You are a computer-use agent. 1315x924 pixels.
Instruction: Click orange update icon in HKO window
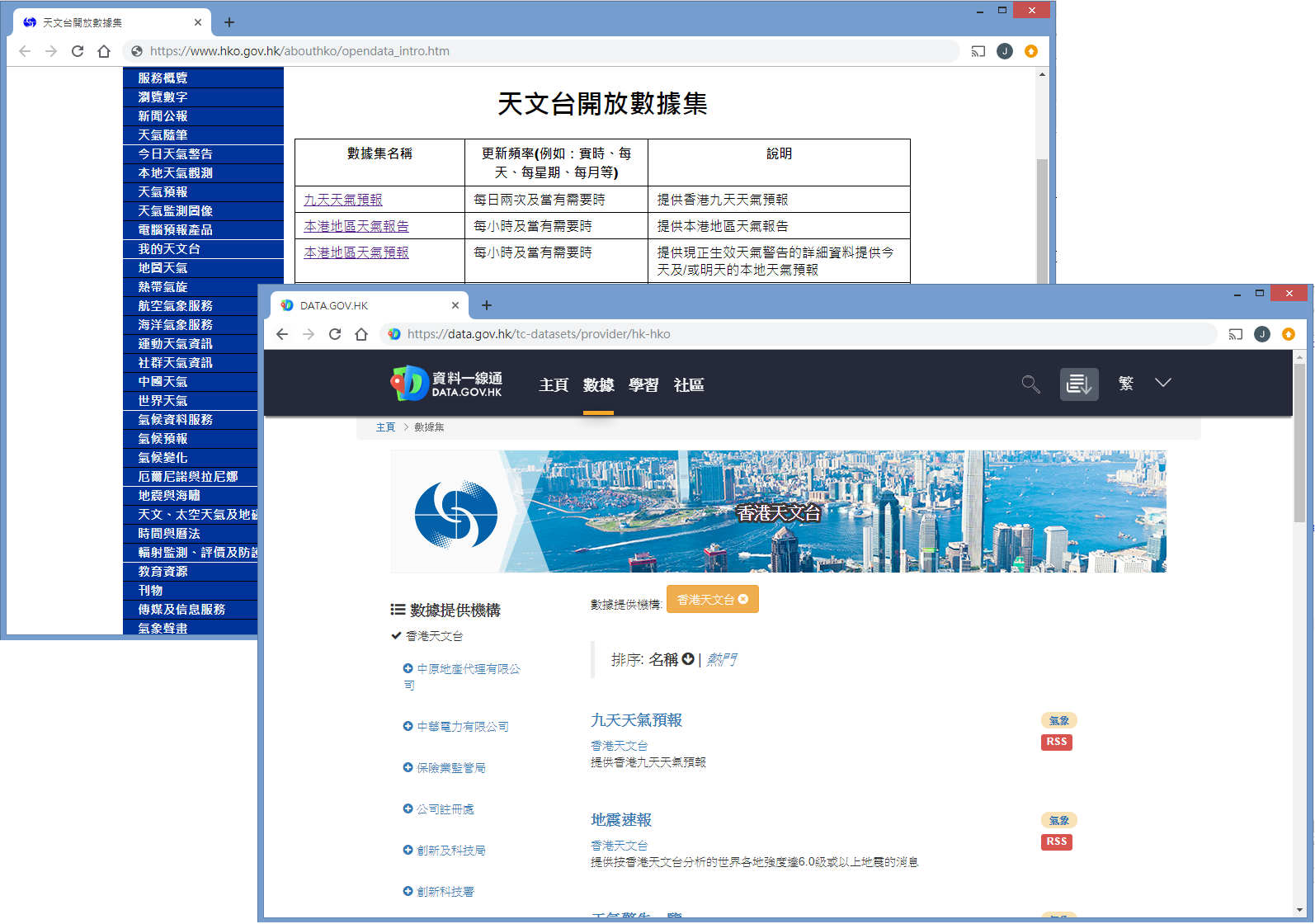coord(1031,51)
